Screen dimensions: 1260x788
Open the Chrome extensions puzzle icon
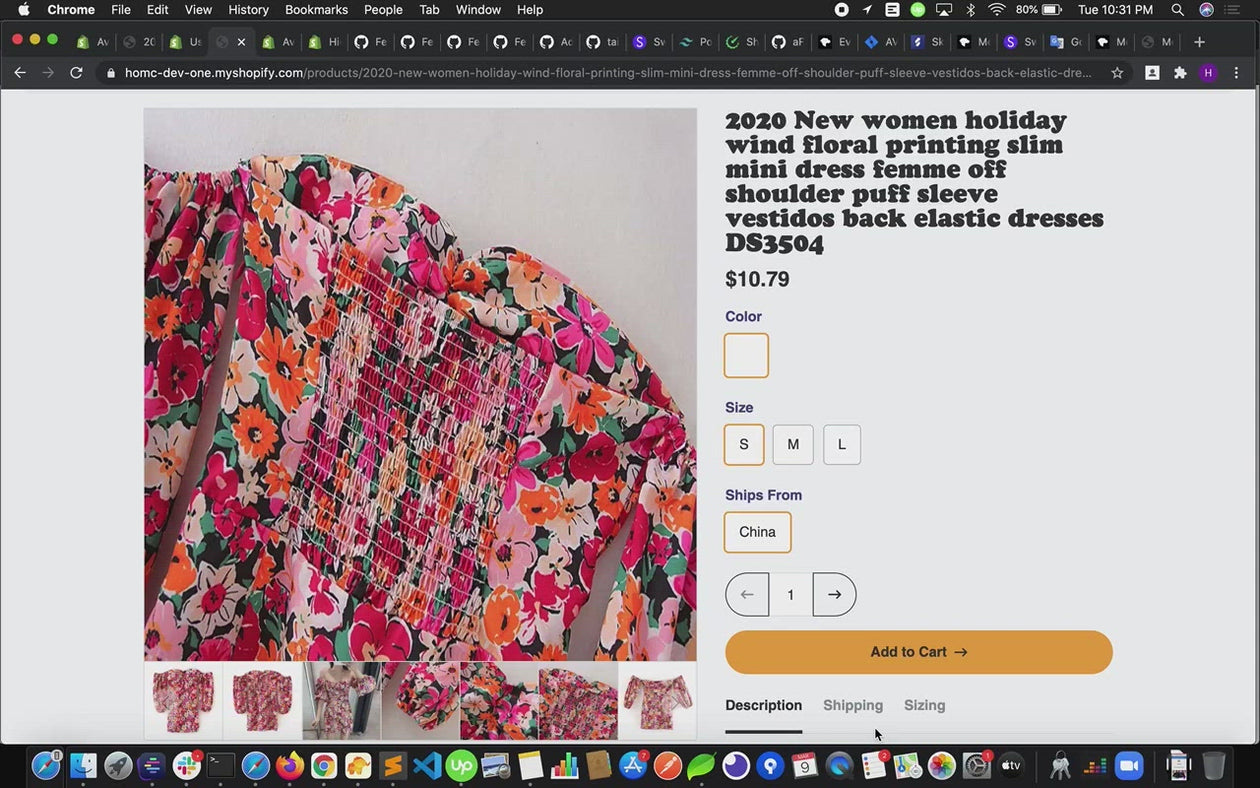1180,73
